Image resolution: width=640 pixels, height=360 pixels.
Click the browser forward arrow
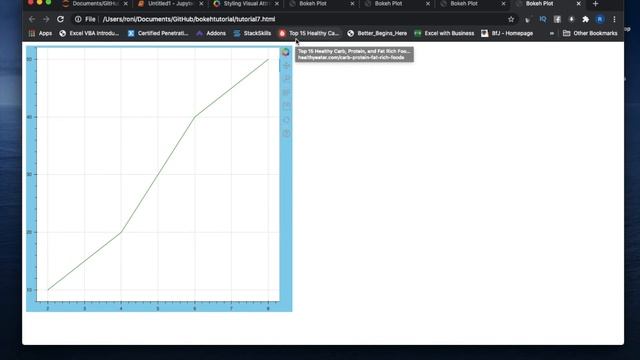(x=46, y=19)
